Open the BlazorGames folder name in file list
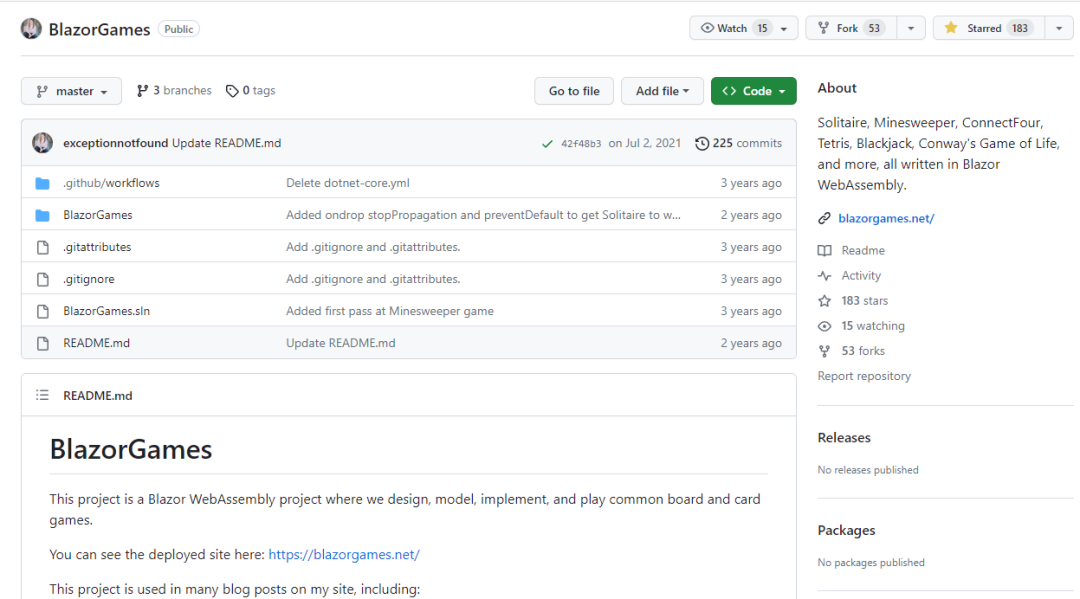 (x=98, y=215)
